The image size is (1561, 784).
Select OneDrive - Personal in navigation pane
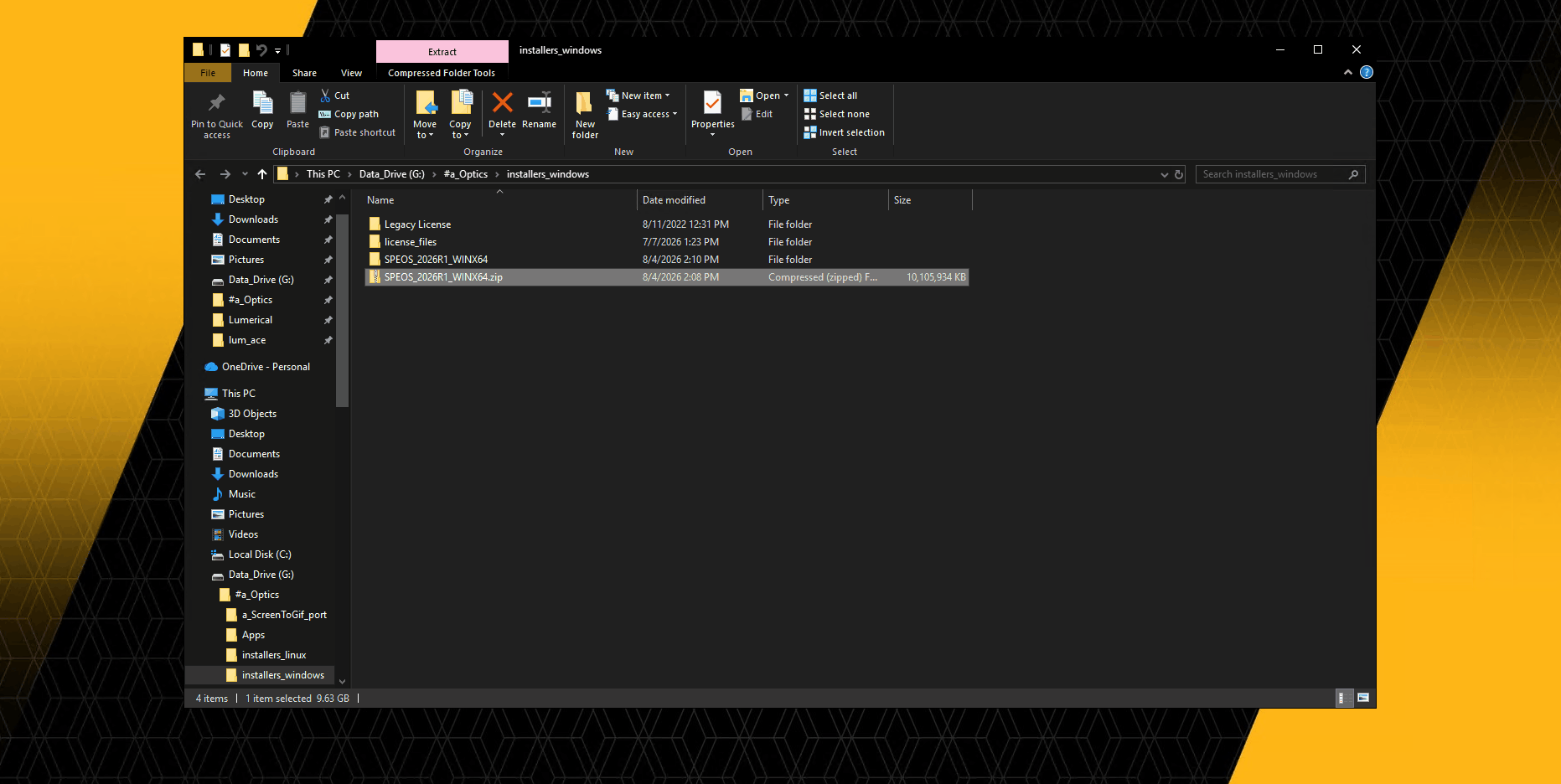[266, 367]
